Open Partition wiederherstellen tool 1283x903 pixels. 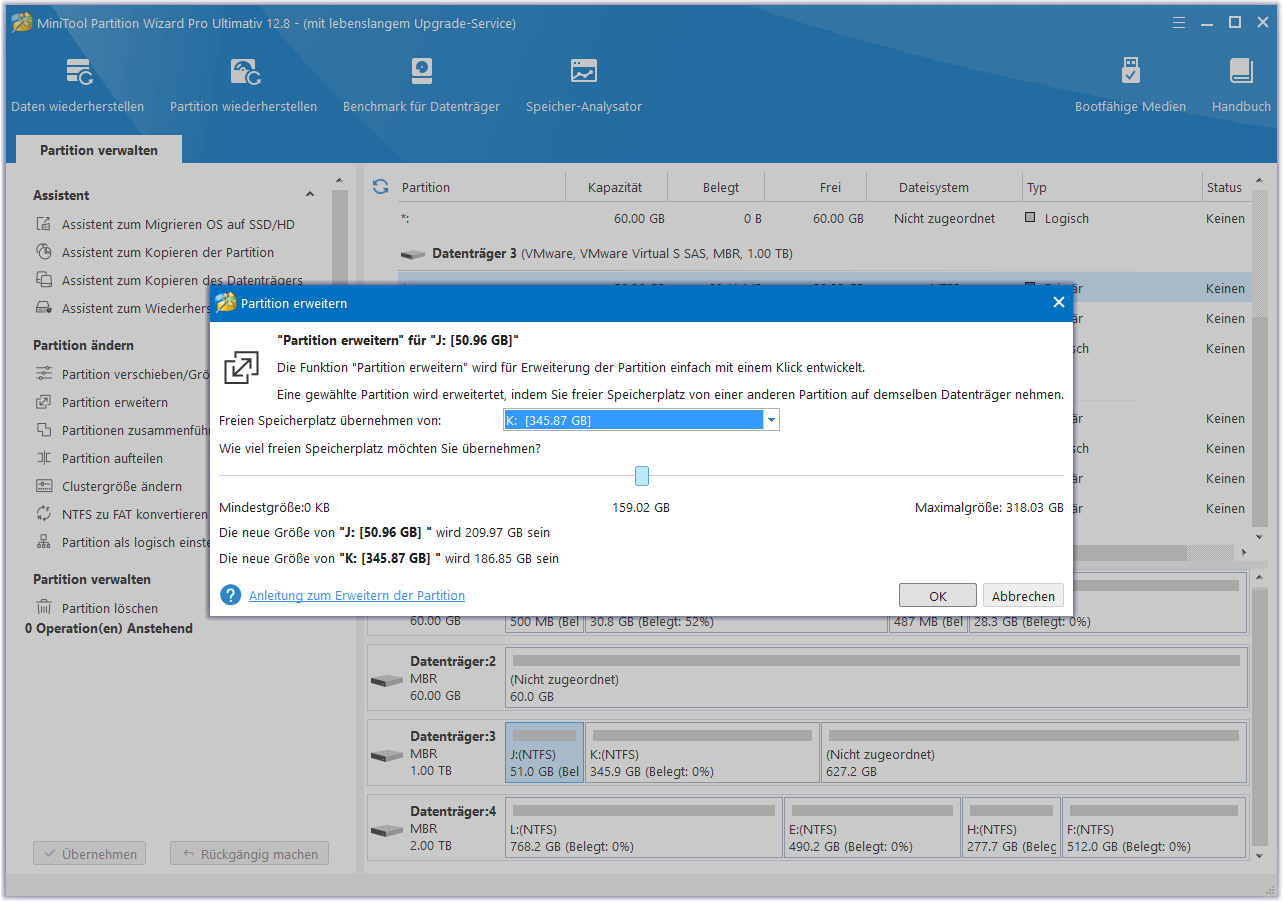point(244,85)
